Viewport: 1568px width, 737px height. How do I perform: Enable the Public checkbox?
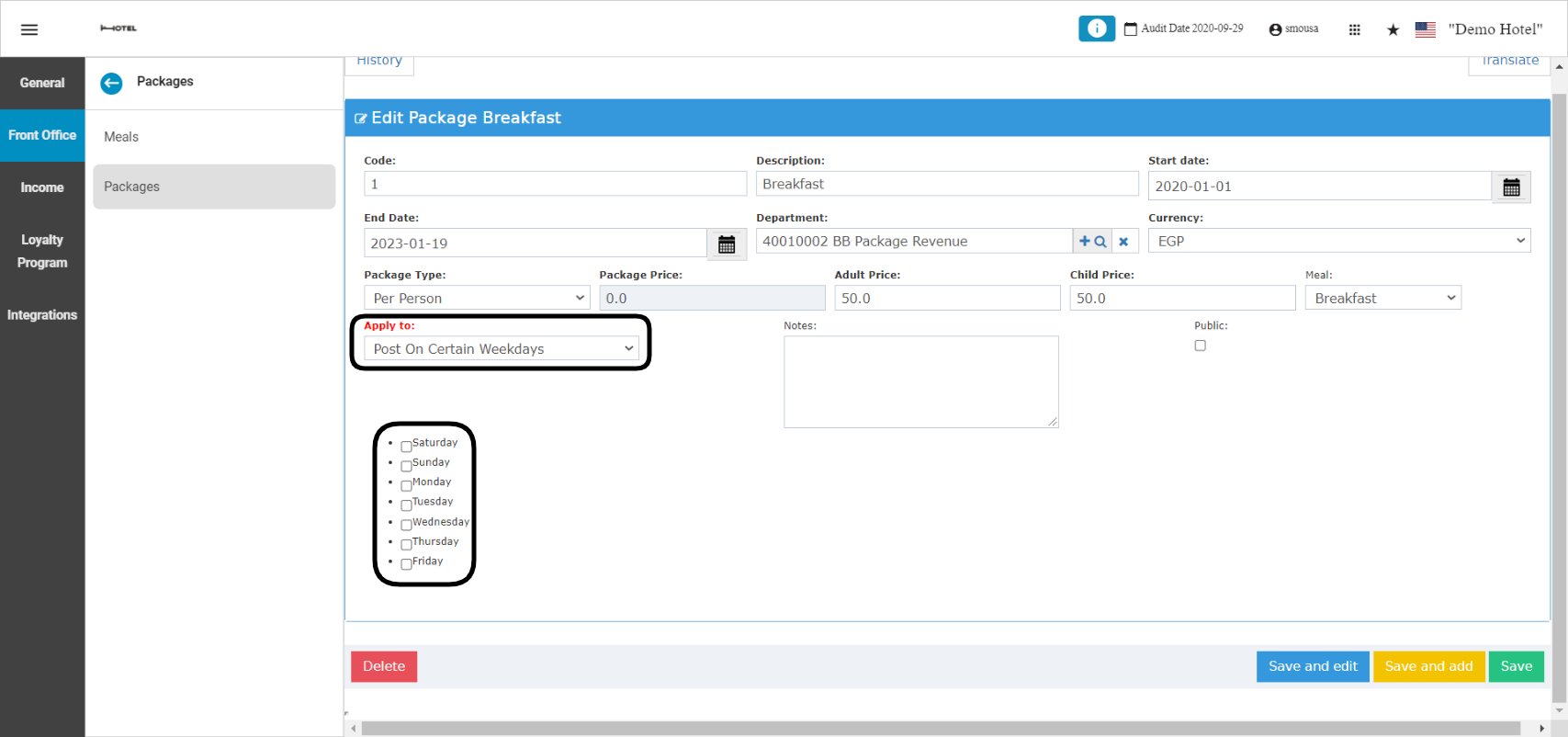click(x=1200, y=346)
